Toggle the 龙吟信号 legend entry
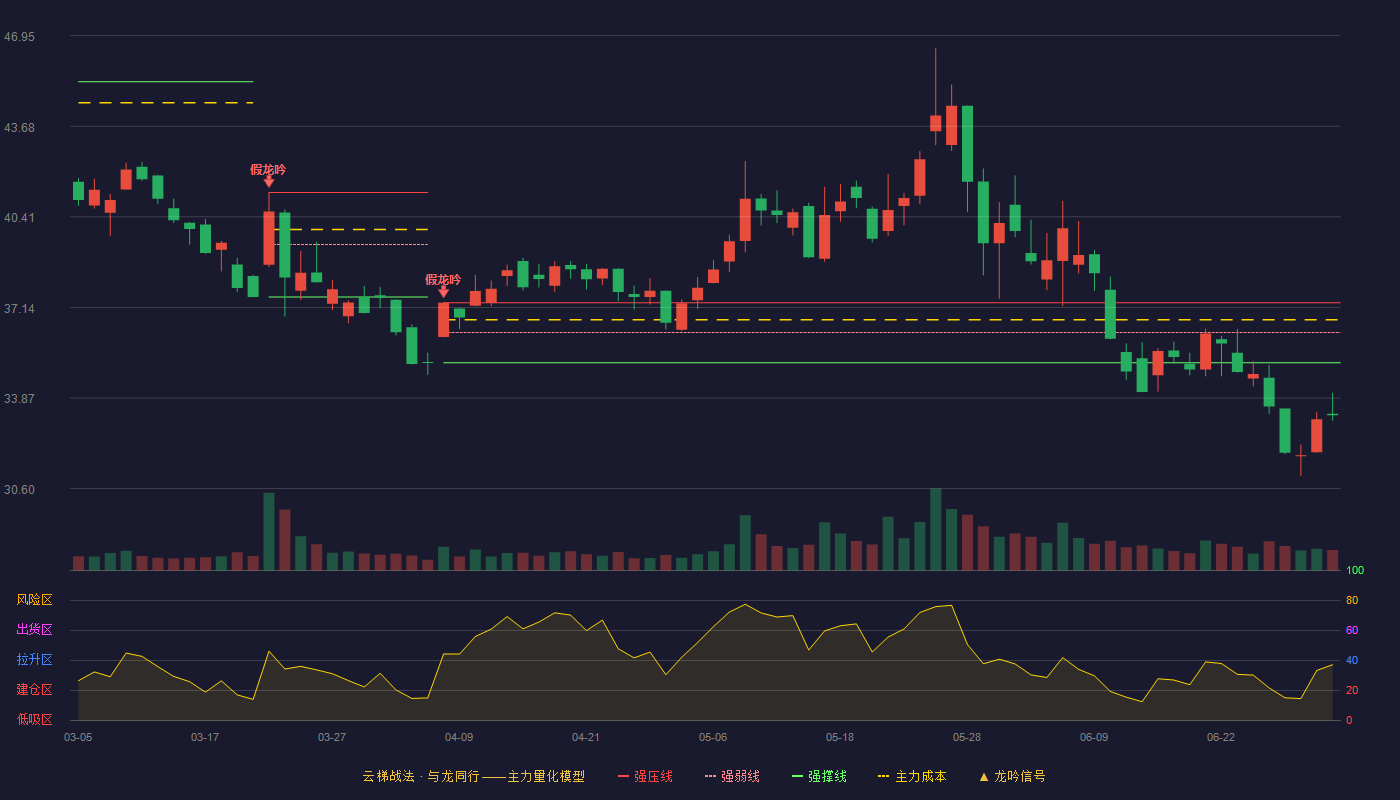Screen dimensions: 1400x800 [x=1012, y=776]
